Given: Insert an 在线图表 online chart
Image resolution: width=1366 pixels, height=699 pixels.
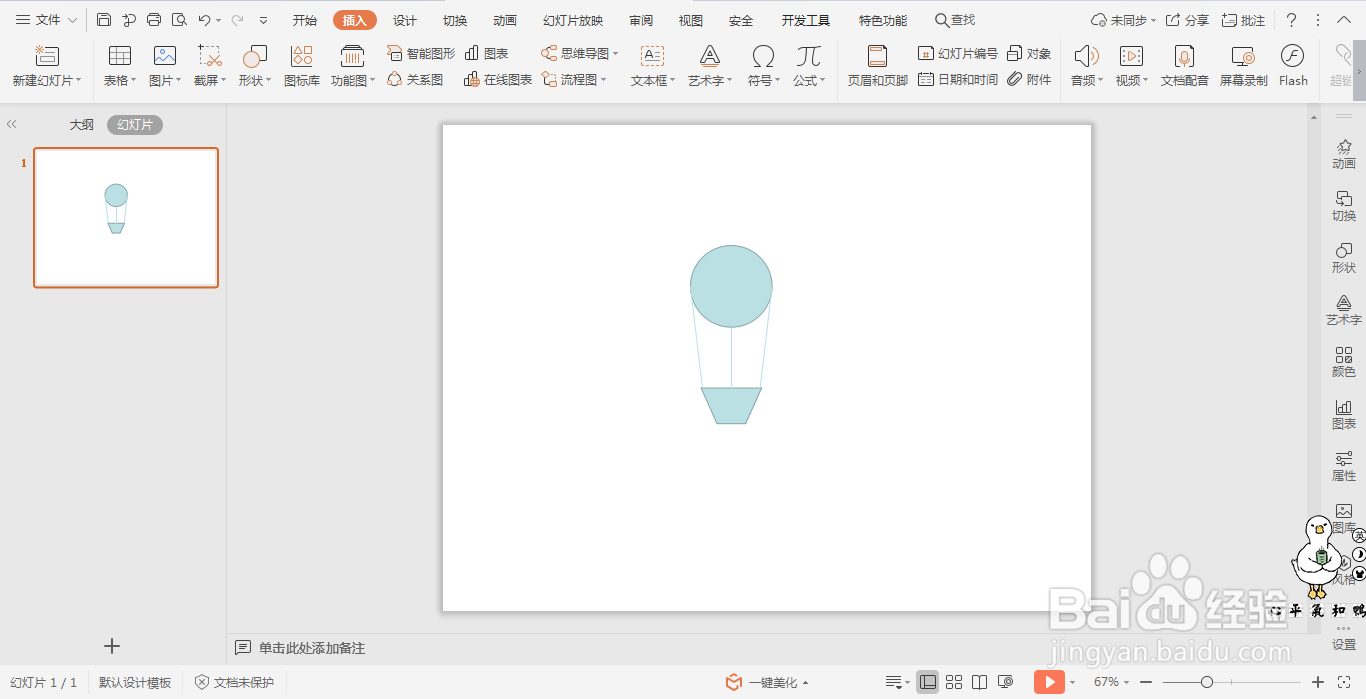Looking at the screenshot, I should pyautogui.click(x=498, y=79).
